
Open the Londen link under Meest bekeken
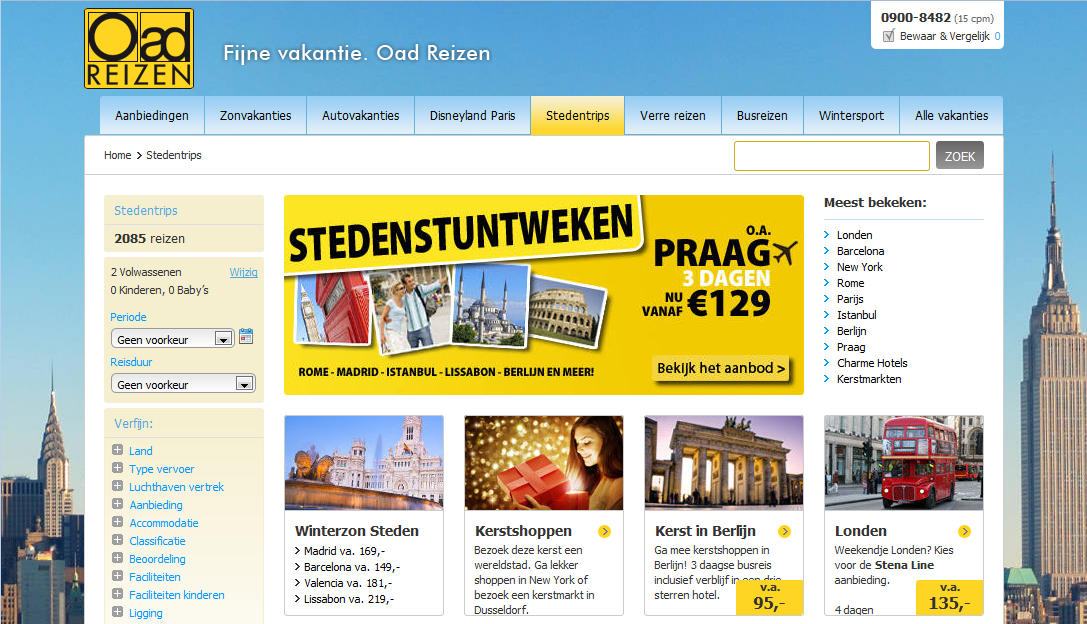855,235
